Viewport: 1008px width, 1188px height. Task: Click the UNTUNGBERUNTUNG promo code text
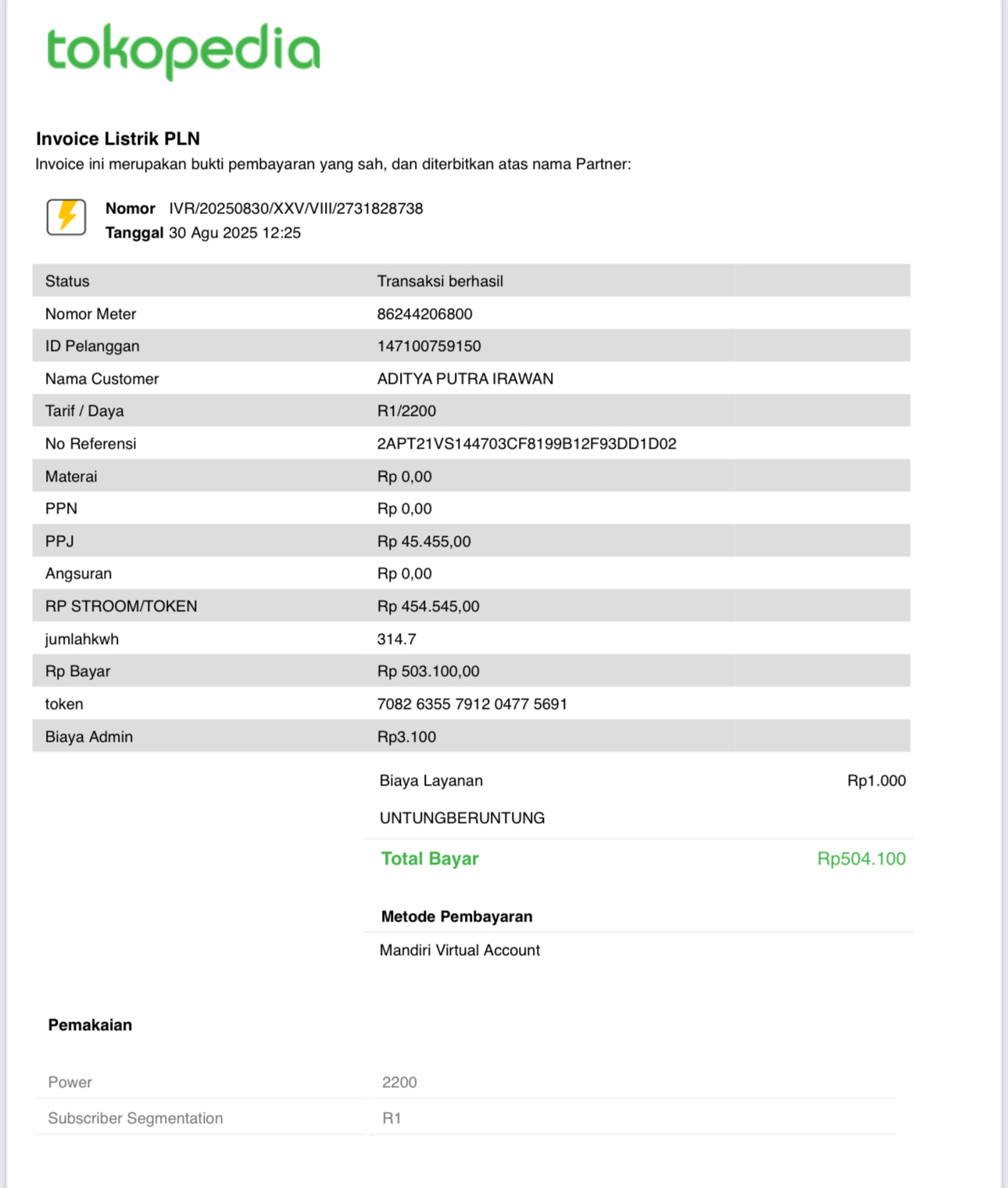click(x=462, y=818)
